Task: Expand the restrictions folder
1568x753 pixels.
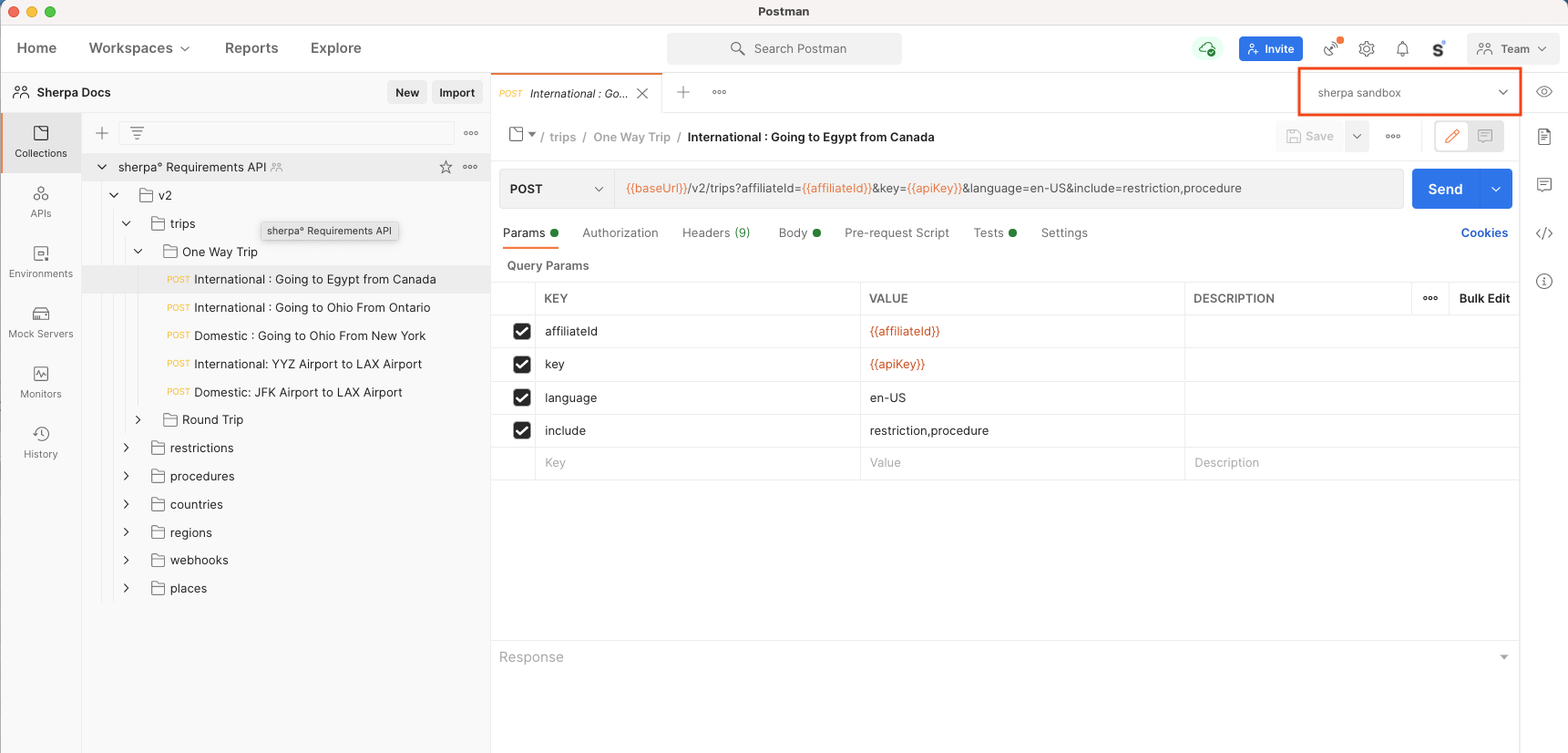Action: pyautogui.click(x=126, y=448)
